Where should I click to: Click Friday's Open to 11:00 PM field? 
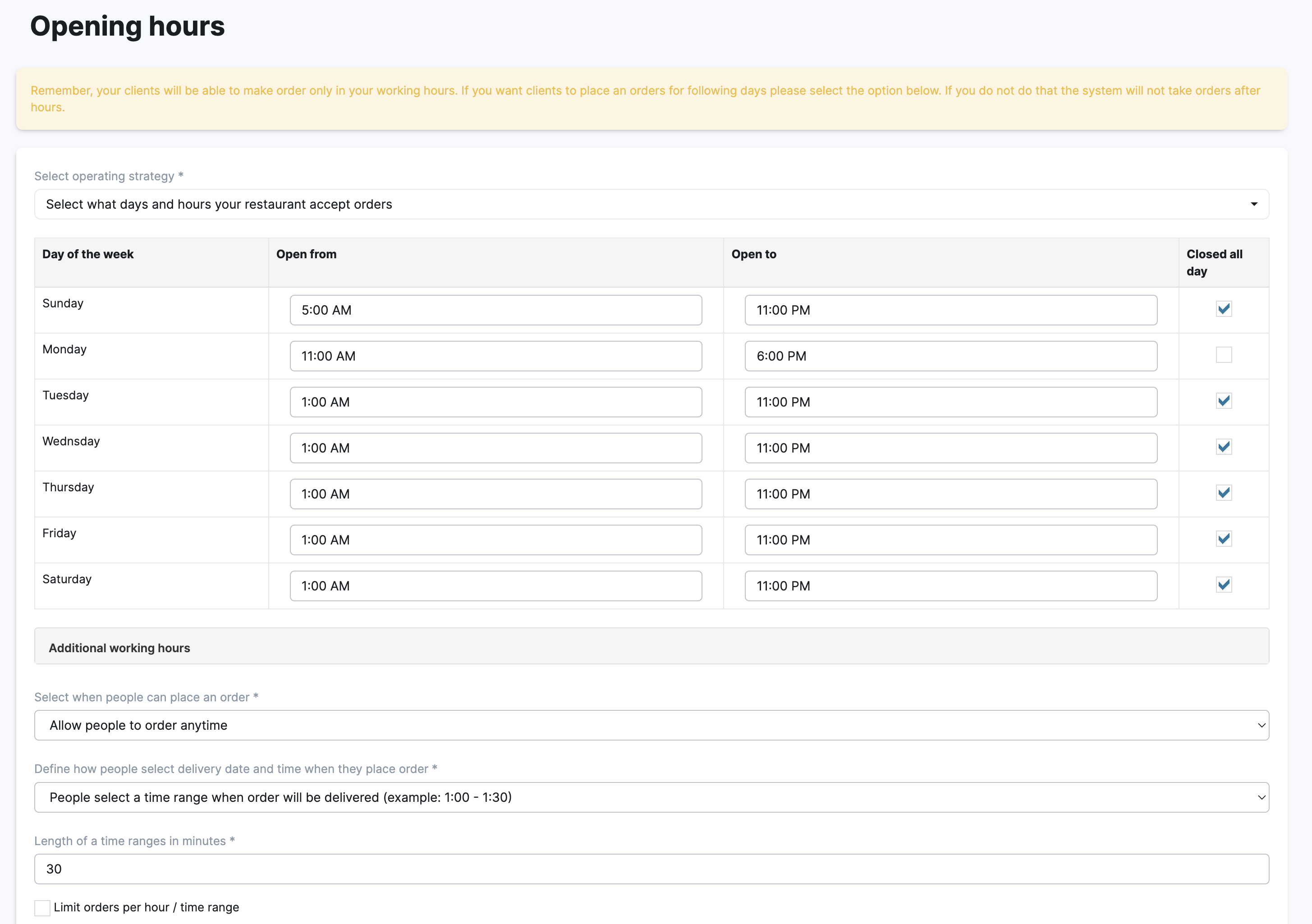[x=951, y=540]
